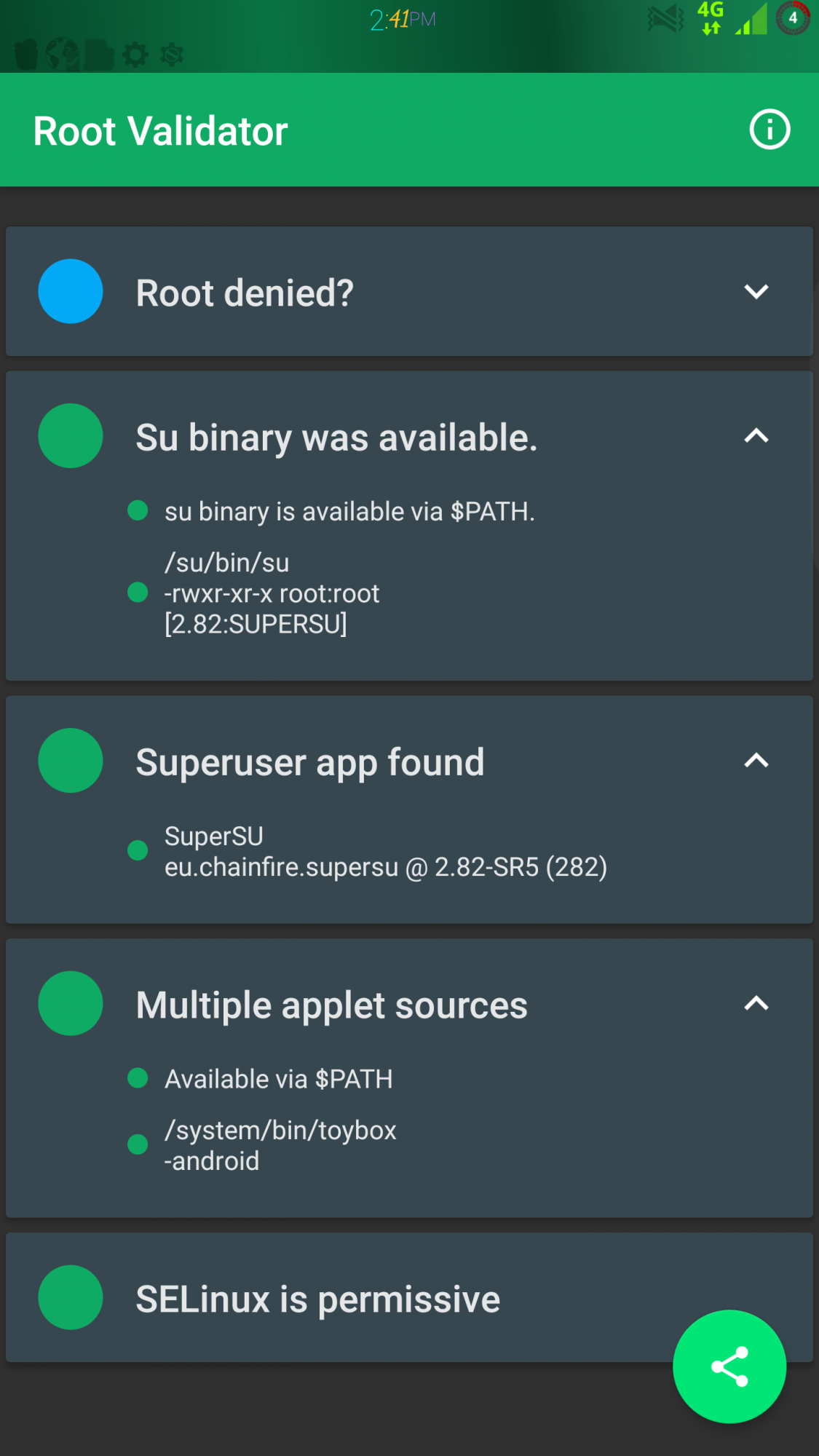Tap the 4G data indicator in status bar
This screenshot has width=819, height=1456.
711,18
